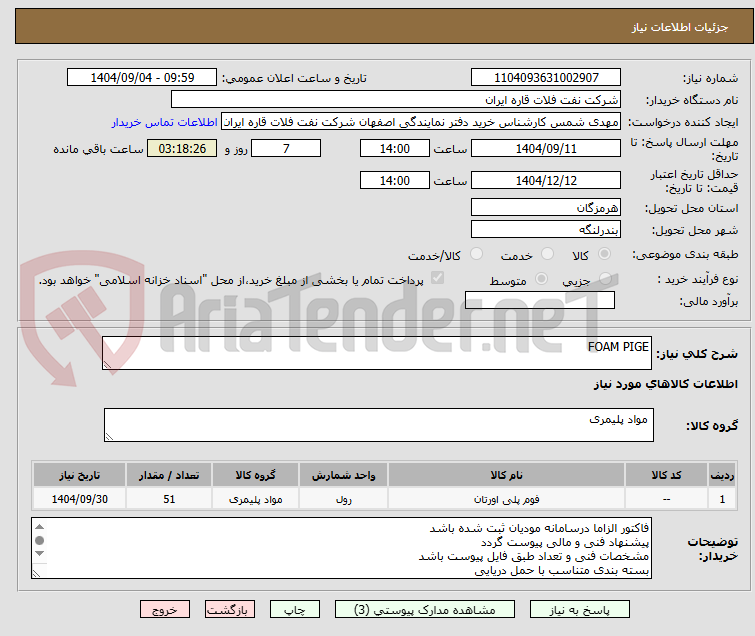Click the استان محل تحویل field هرمزگان
This screenshot has height=636, width=755.
tap(546, 208)
